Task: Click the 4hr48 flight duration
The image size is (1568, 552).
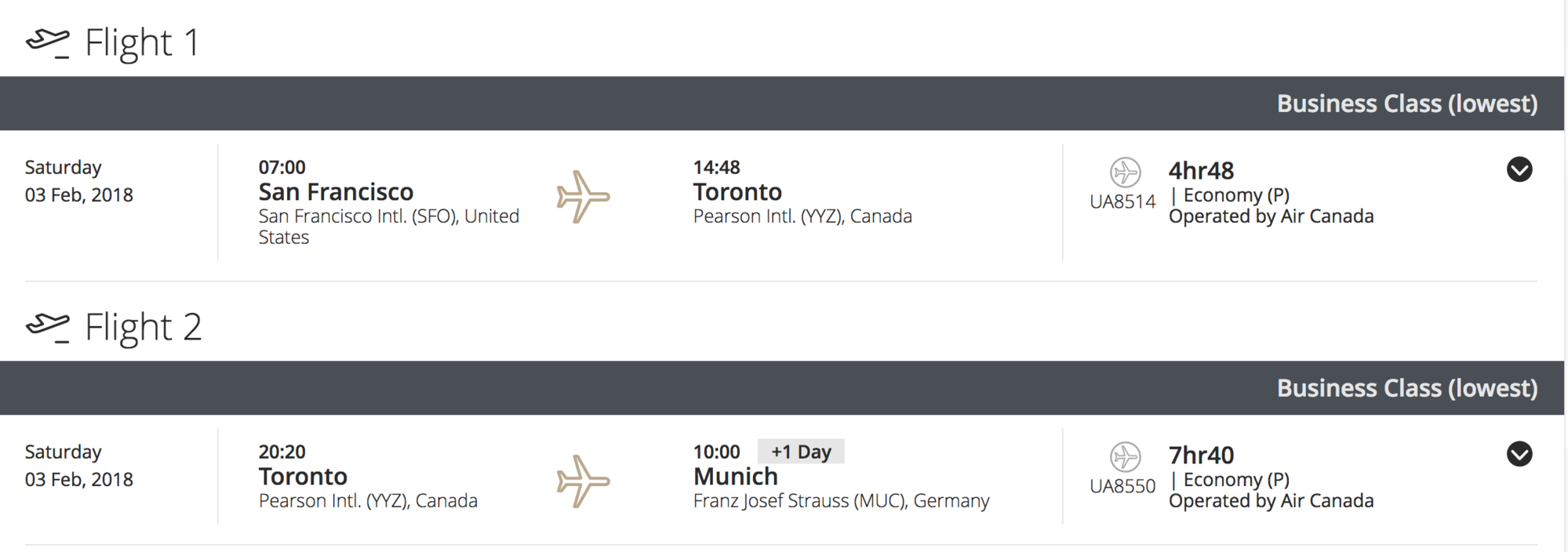Action: pos(1201,171)
